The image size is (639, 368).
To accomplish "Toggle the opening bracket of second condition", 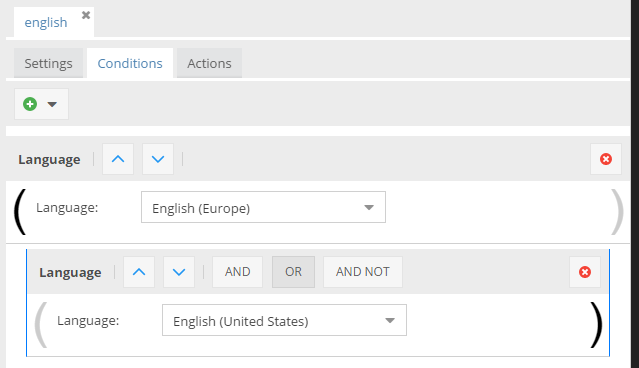I will 41,325.
